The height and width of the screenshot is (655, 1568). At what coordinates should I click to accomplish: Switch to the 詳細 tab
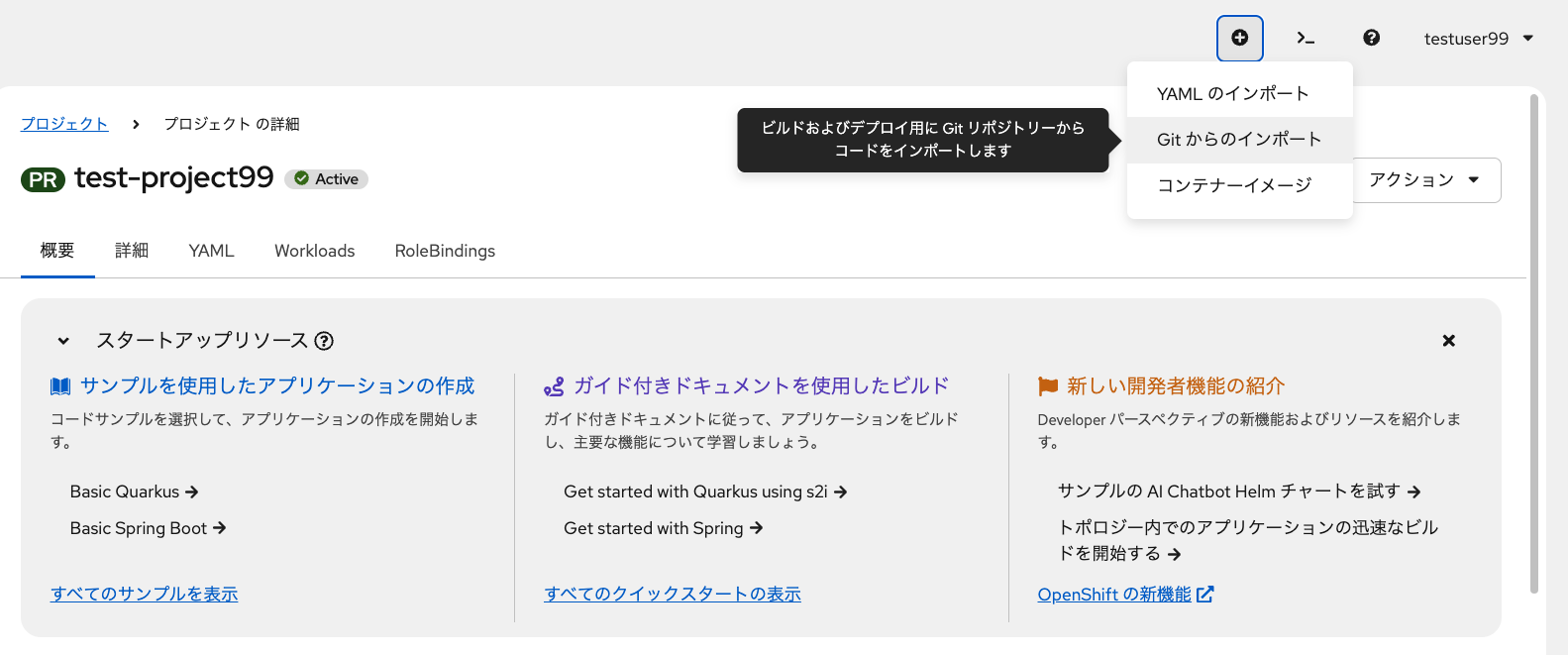pyautogui.click(x=132, y=251)
